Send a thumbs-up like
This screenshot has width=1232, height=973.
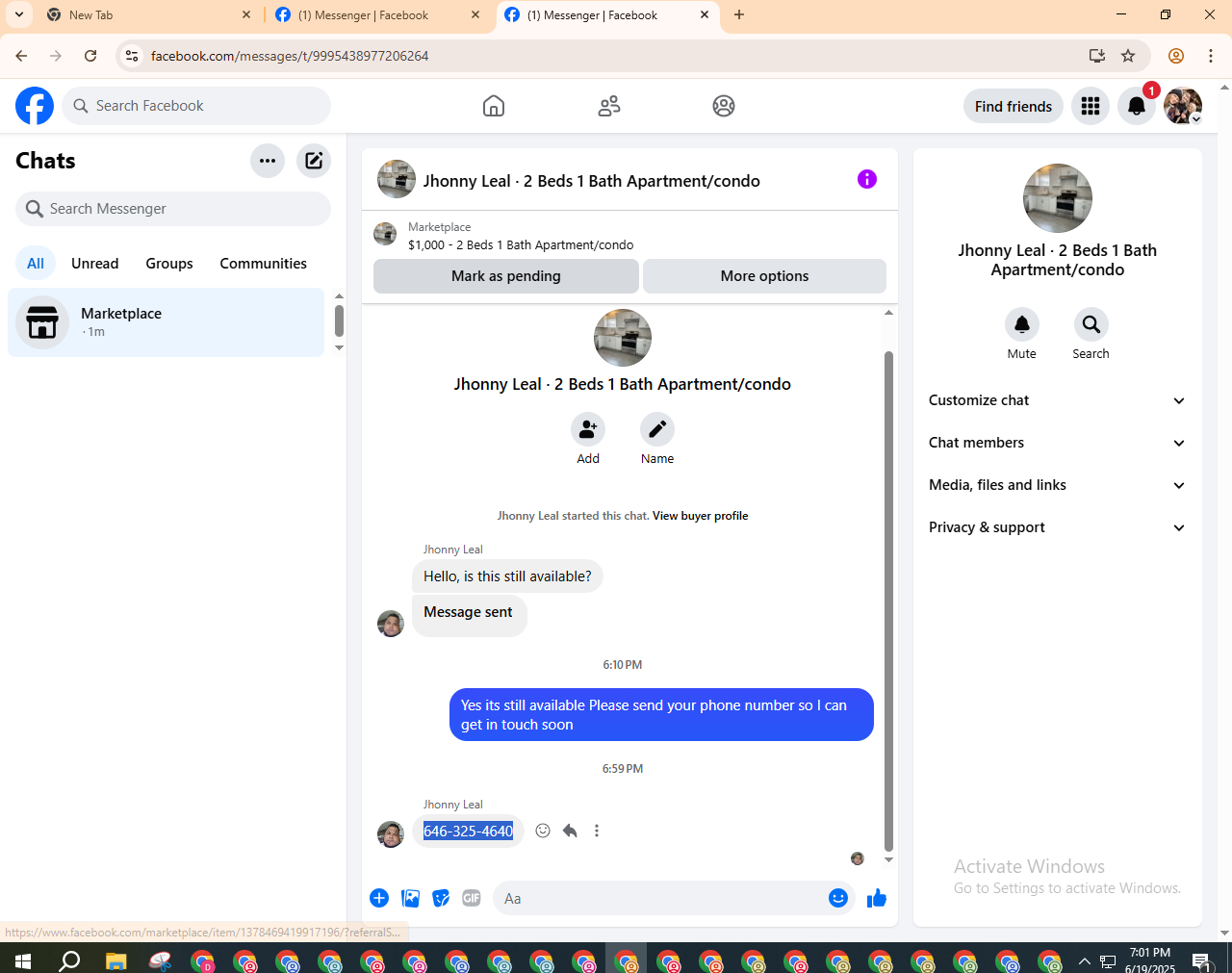[877, 898]
